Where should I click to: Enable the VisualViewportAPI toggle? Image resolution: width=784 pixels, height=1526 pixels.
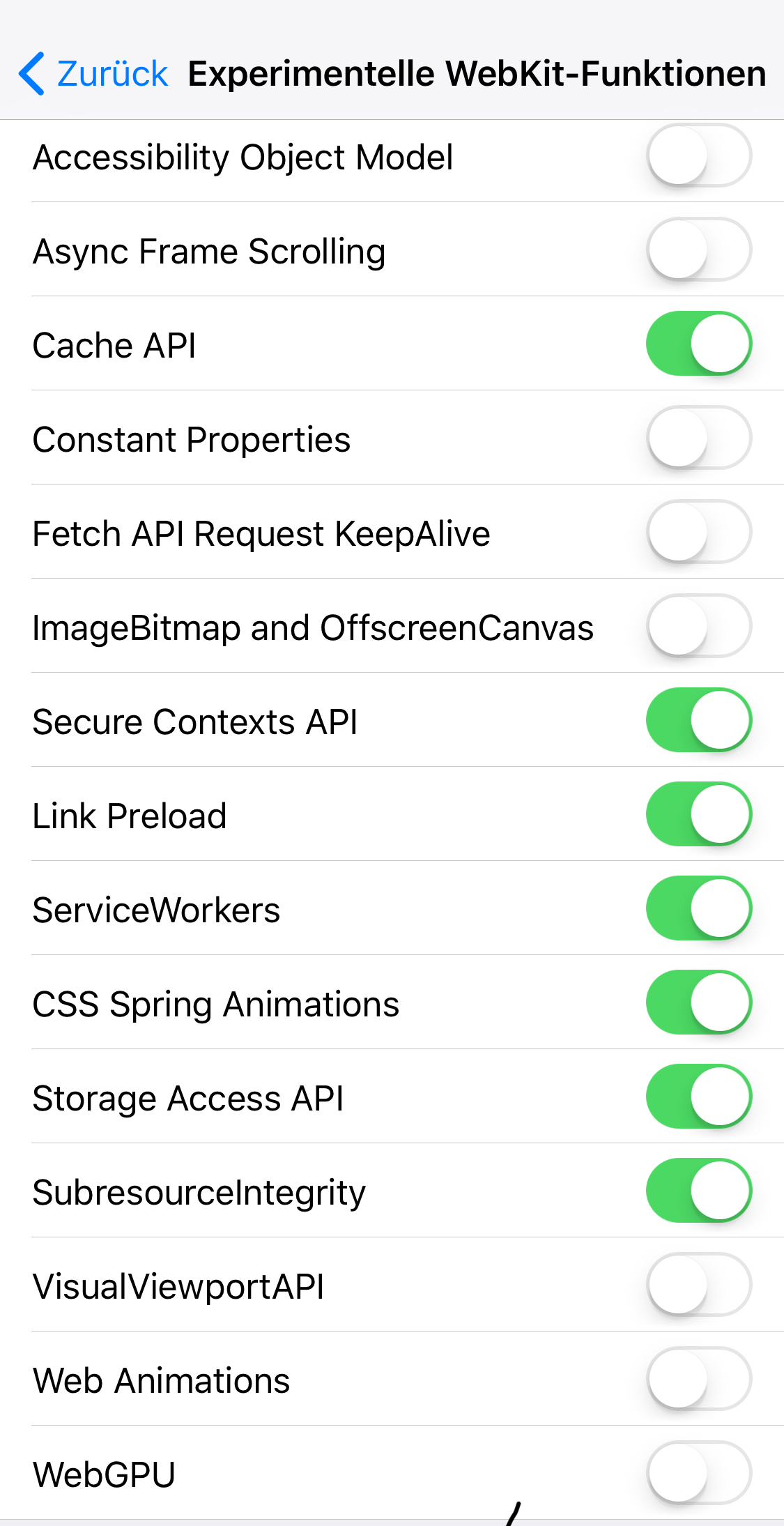coord(698,1285)
